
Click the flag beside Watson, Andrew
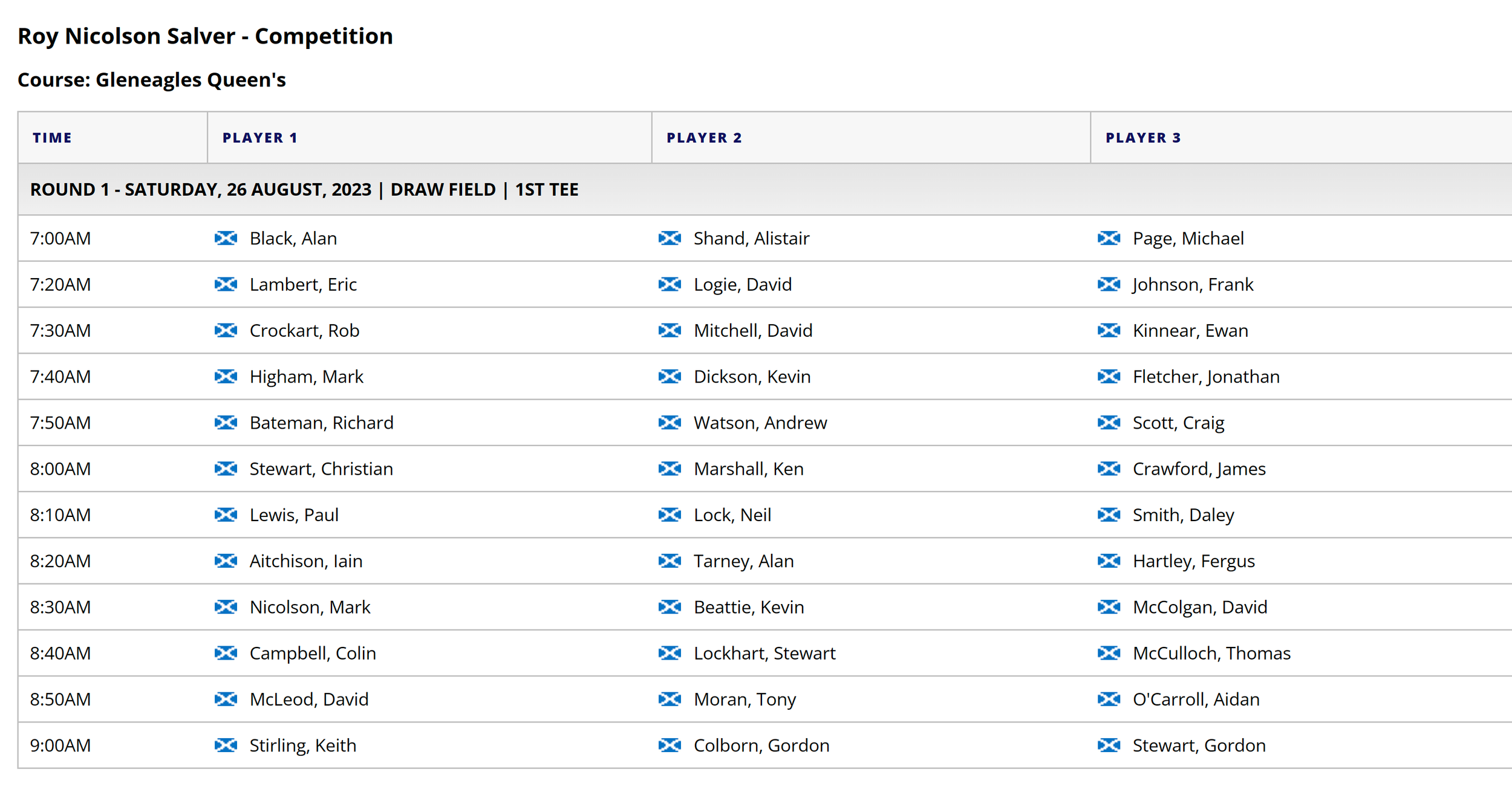point(670,423)
